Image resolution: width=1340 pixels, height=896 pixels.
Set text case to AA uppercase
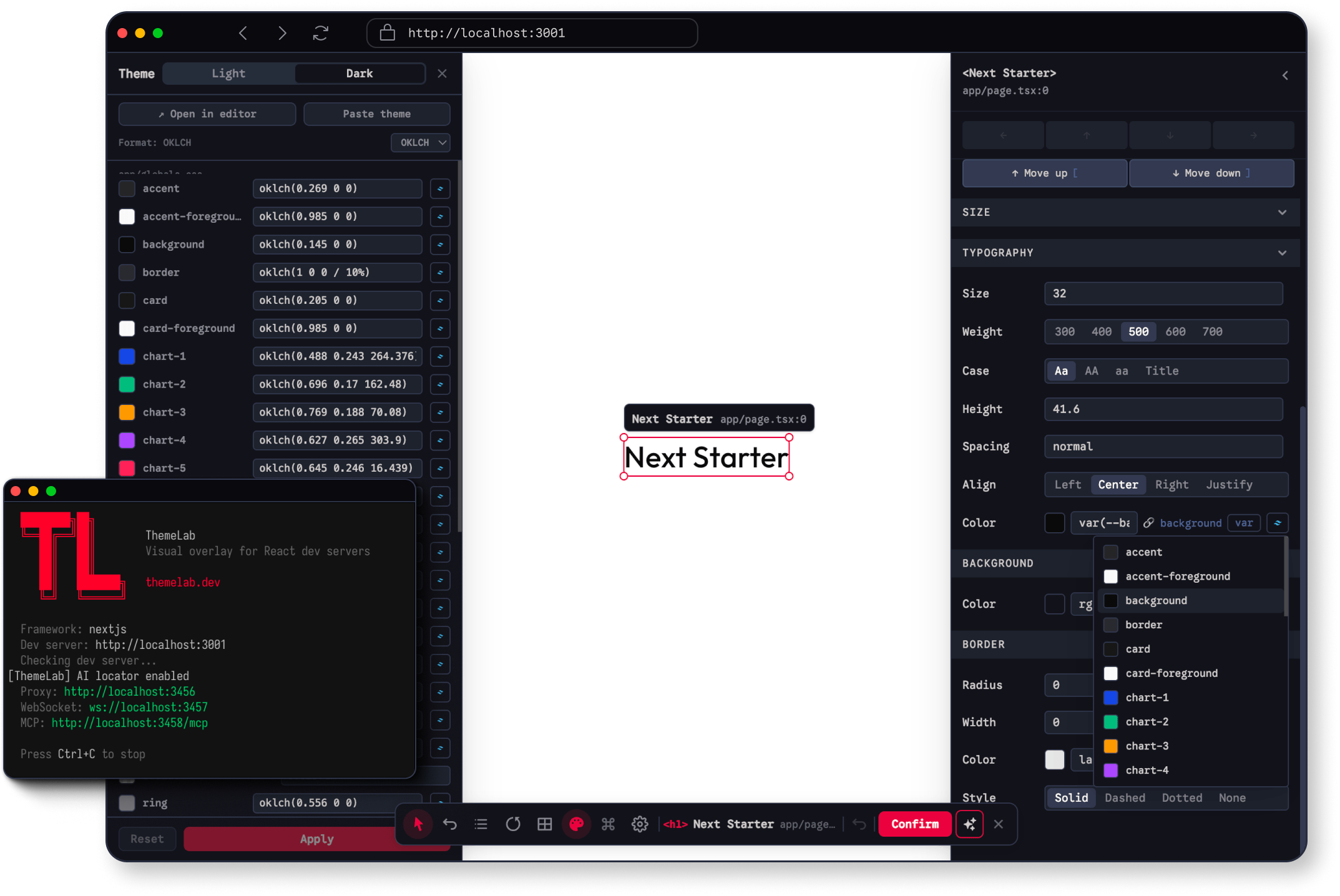click(x=1092, y=371)
